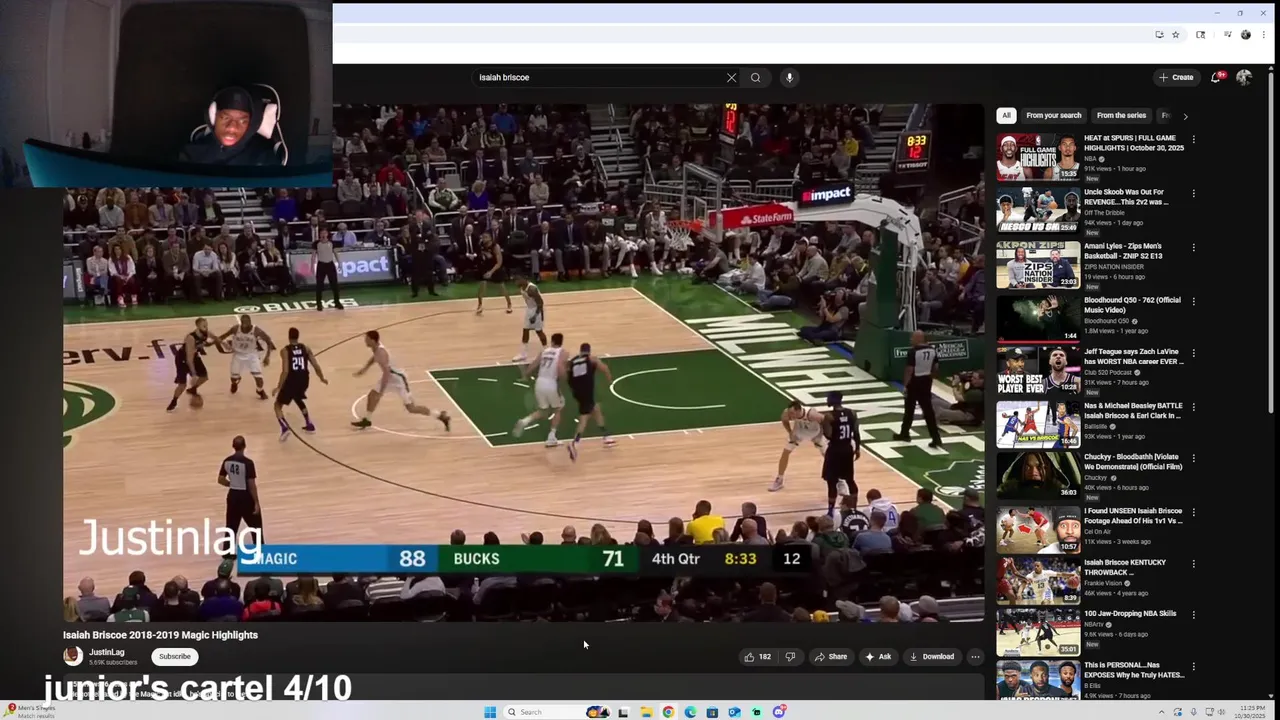This screenshot has width=1280, height=720.
Task: Open 'Nas & Michael Beasley BATTLE' title
Action: (1133, 411)
